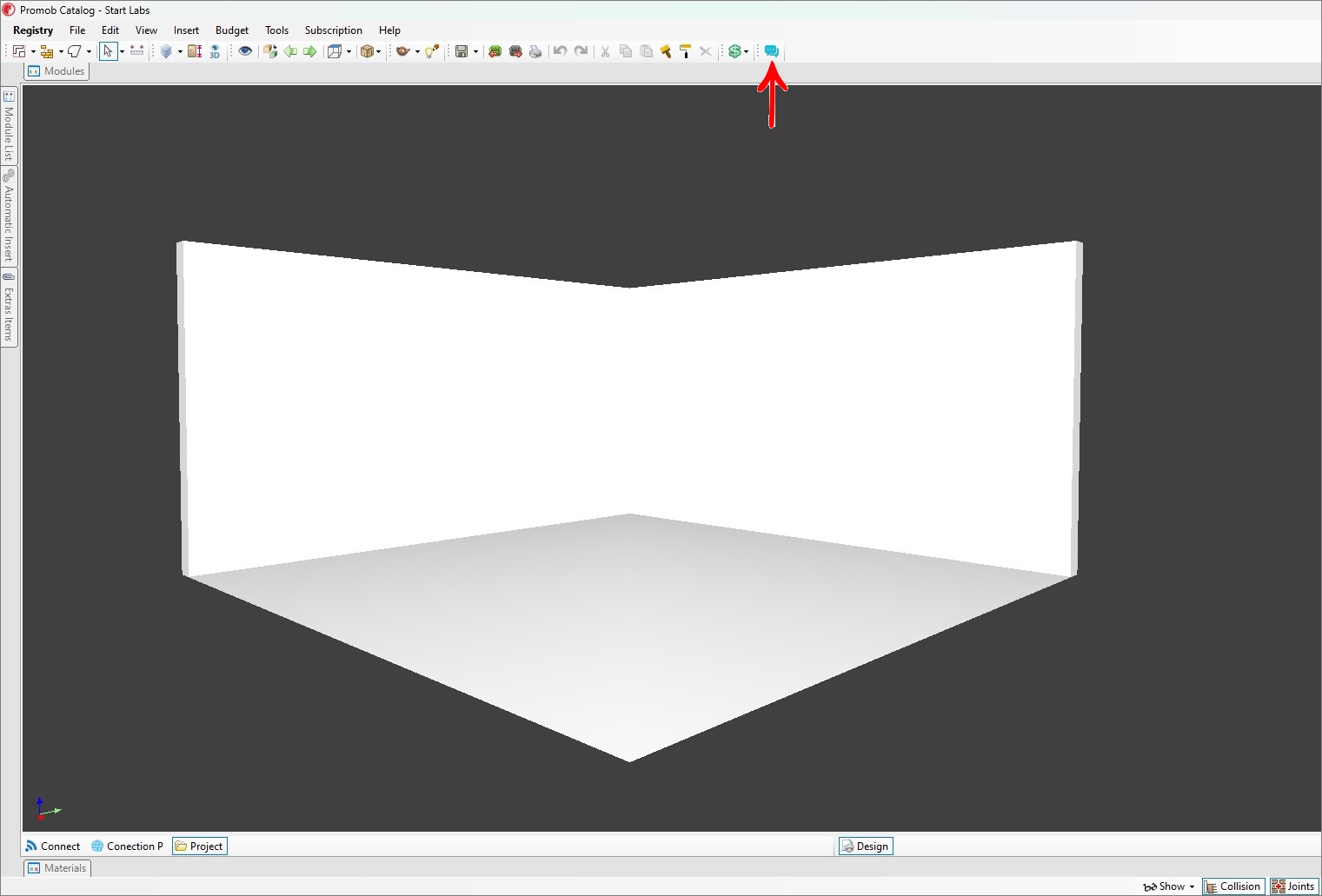Click the green dollar budget icon
This screenshot has width=1322, height=896.
[734, 51]
